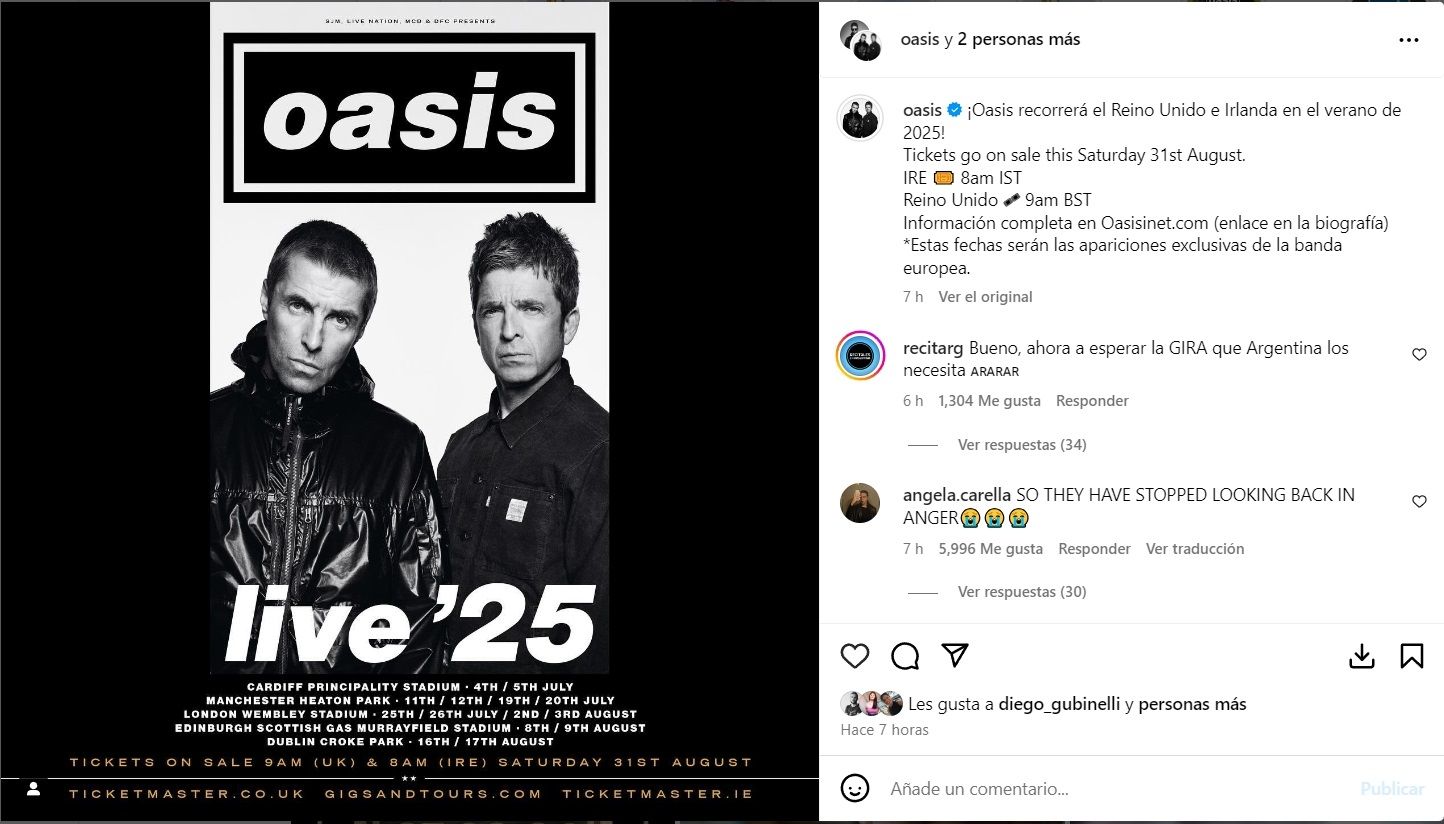
Task: Open '2 personas más' collaborators list
Action: point(1018,39)
